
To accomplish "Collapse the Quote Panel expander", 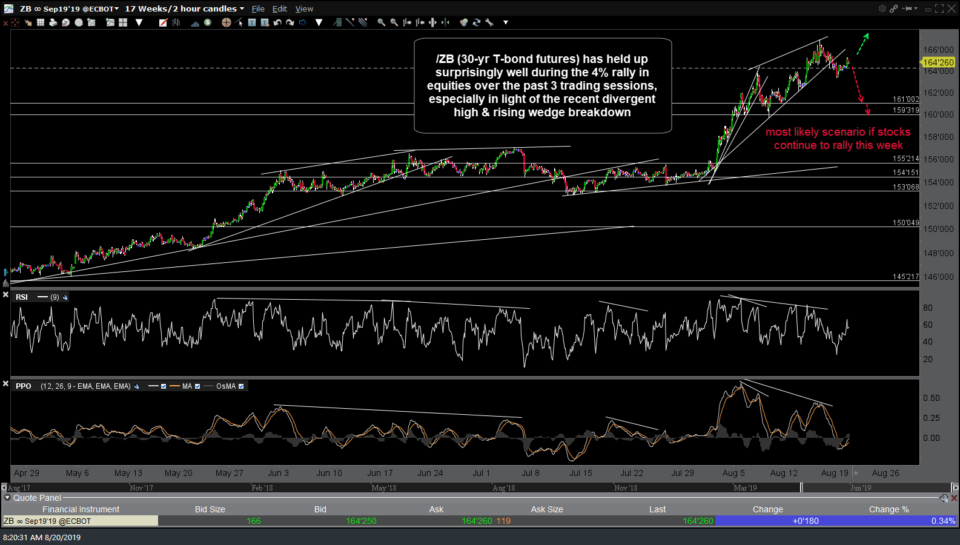I will pos(7,498).
